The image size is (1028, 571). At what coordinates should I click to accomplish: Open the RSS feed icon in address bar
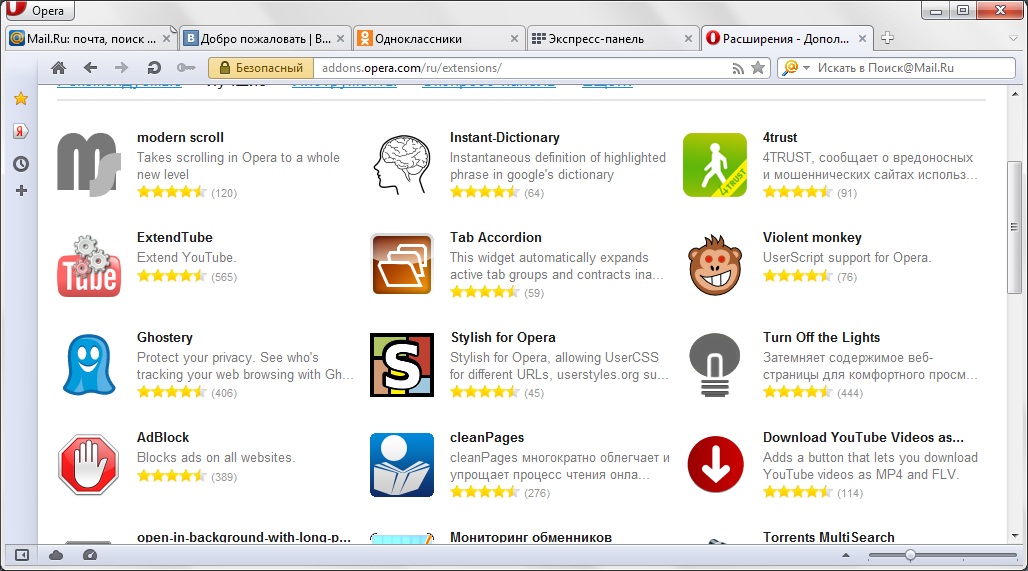click(x=738, y=68)
